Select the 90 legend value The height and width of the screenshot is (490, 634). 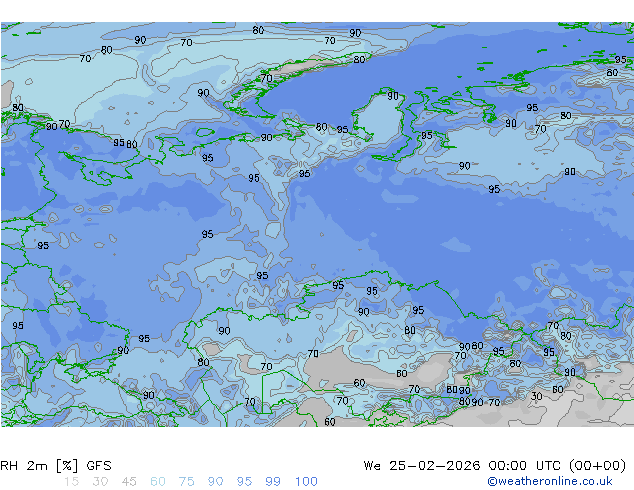tap(215, 482)
